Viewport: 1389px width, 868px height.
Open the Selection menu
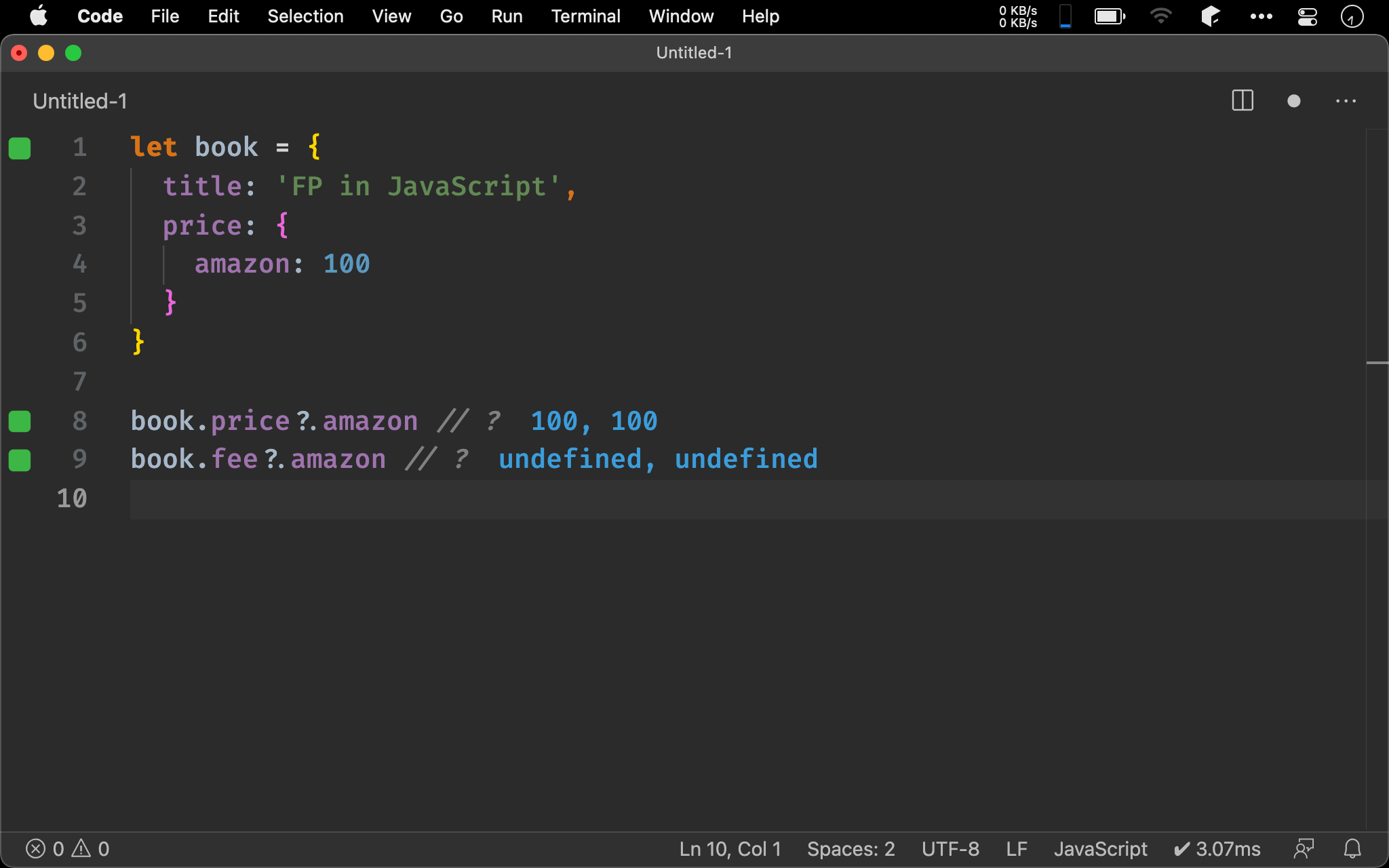(x=305, y=16)
